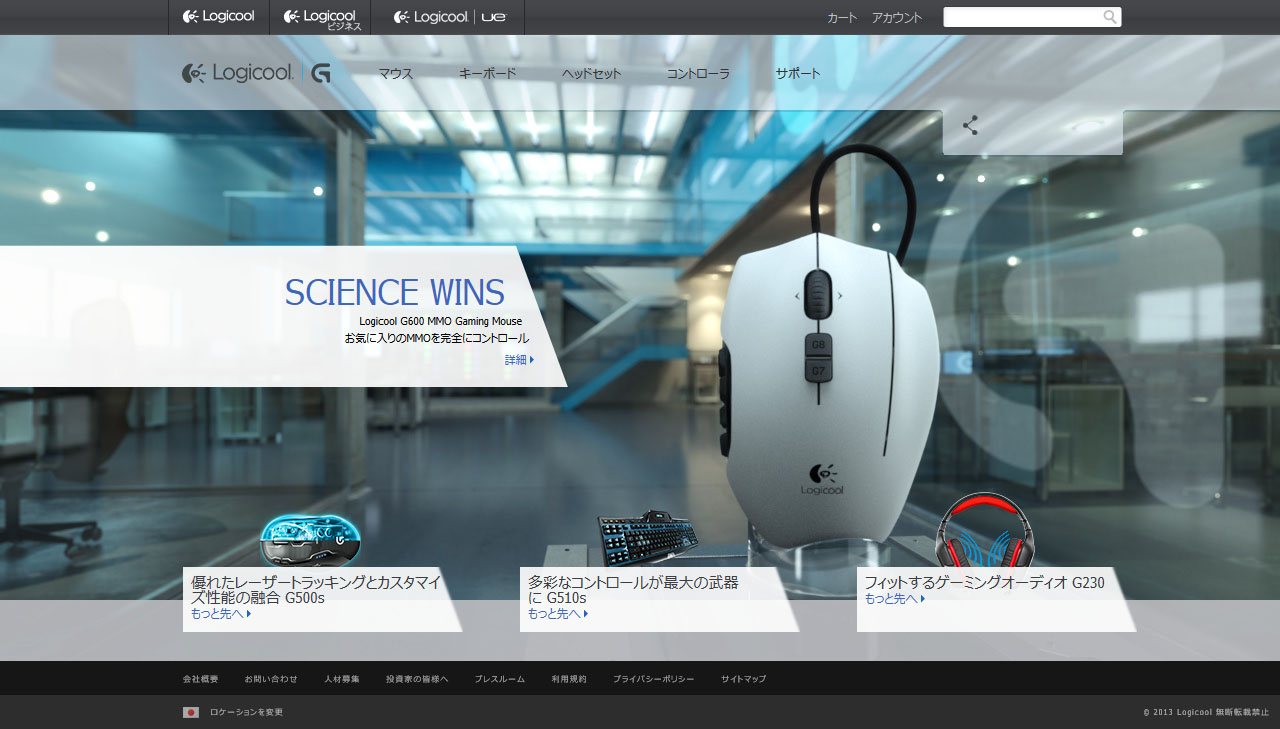Open the 投資家の皆様へ footer link
Screen dimensions: 1280x729
(417, 679)
